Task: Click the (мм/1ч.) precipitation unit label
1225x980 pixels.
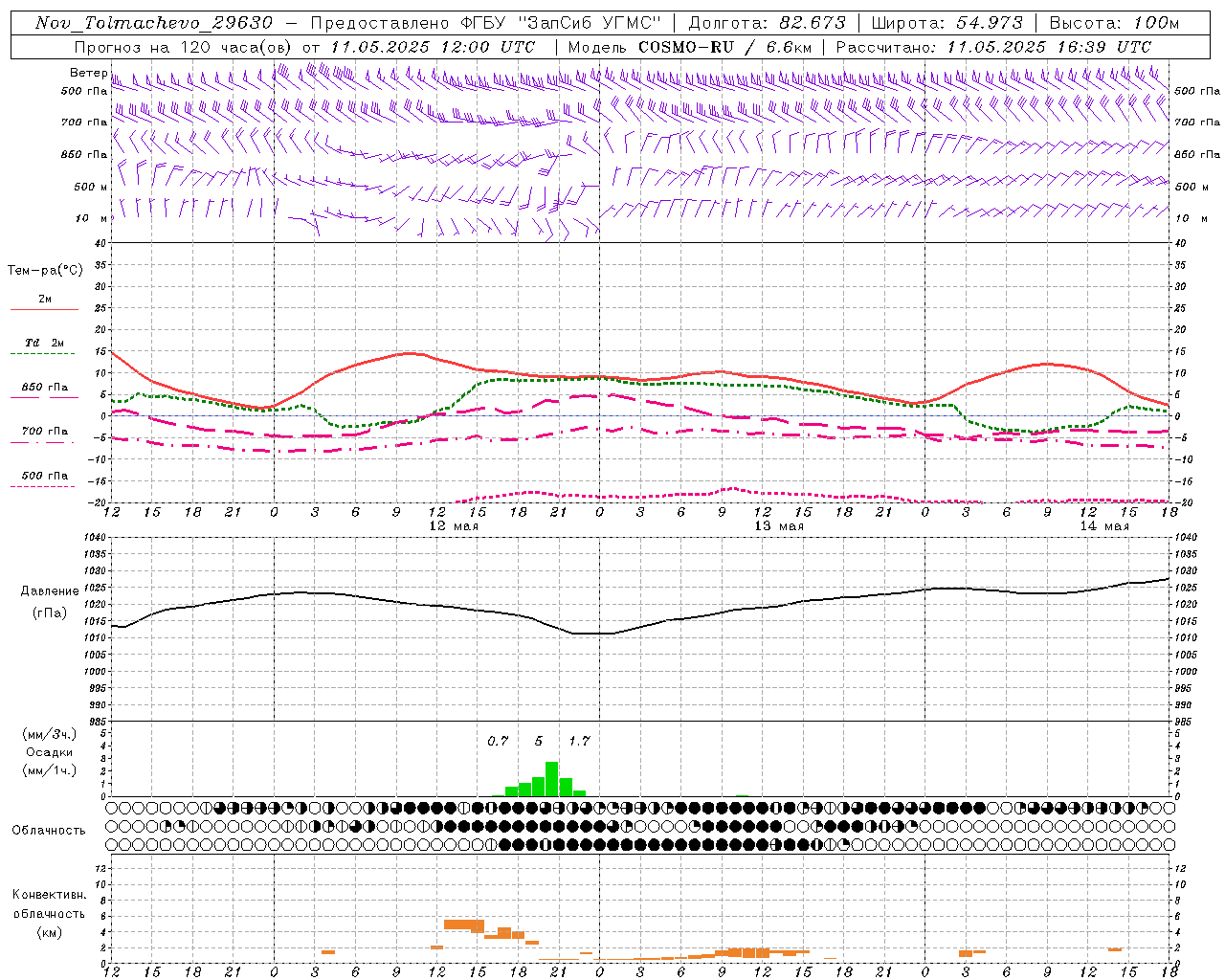Action: click(x=49, y=770)
